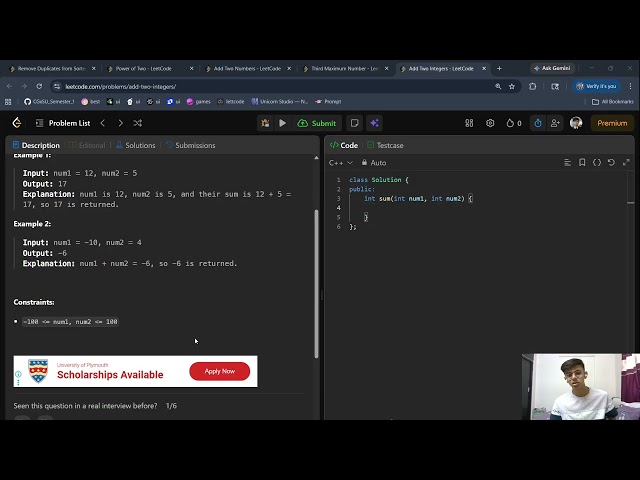
Task: Click the ad info icon
Action: 18,374
